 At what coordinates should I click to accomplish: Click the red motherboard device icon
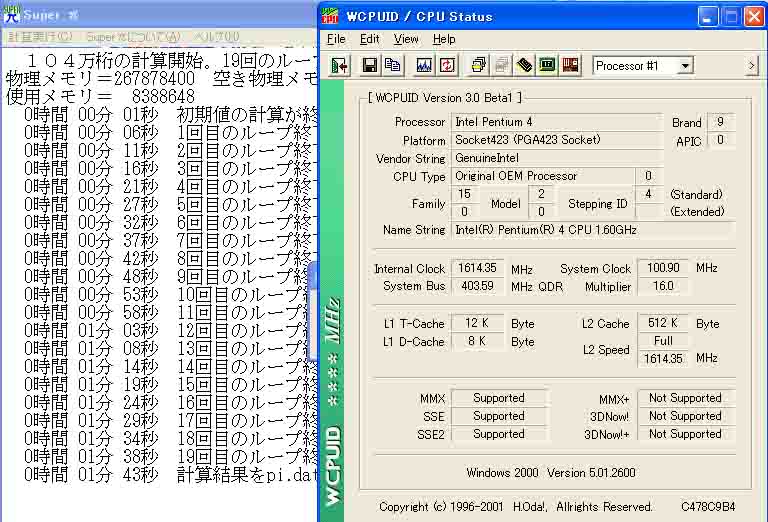[x=570, y=65]
